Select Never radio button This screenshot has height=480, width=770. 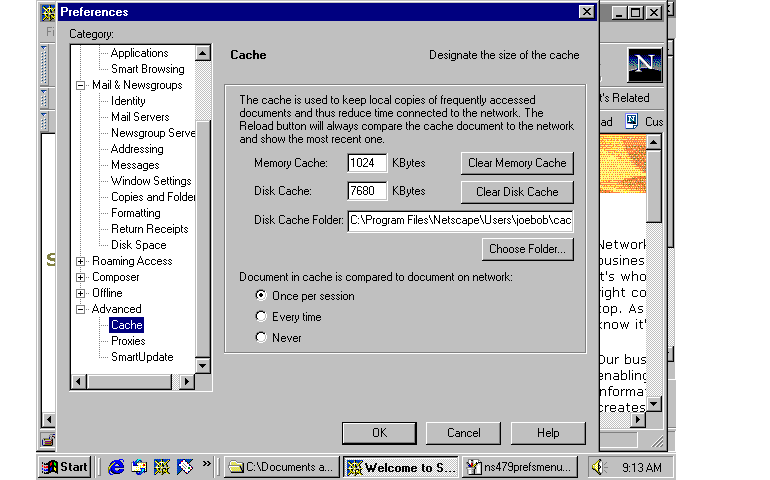tap(261, 338)
